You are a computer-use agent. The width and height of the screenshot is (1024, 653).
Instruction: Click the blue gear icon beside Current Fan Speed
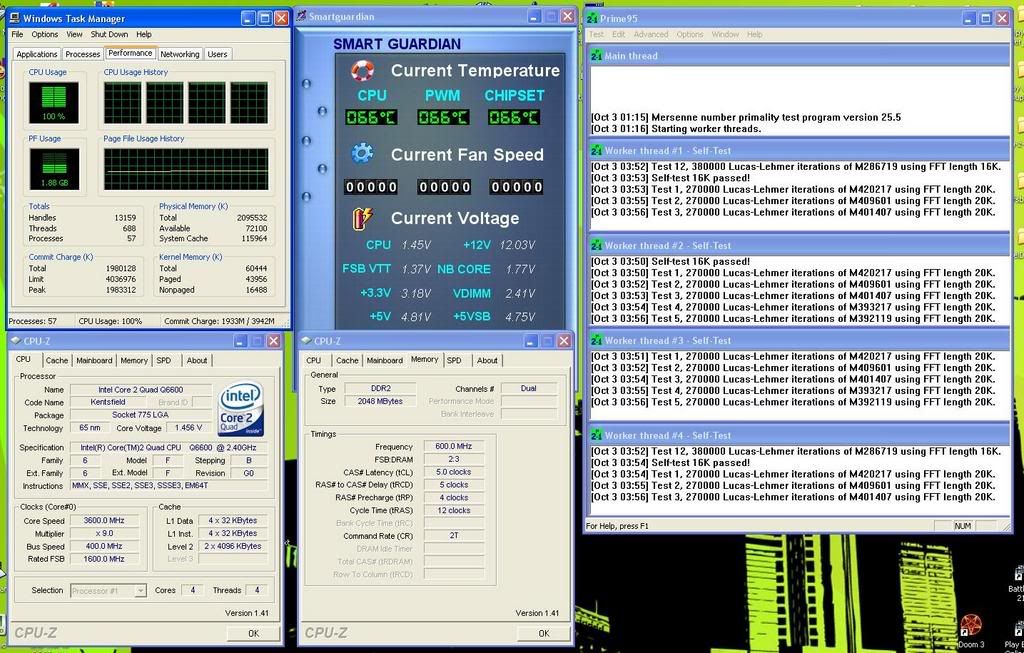pos(362,153)
